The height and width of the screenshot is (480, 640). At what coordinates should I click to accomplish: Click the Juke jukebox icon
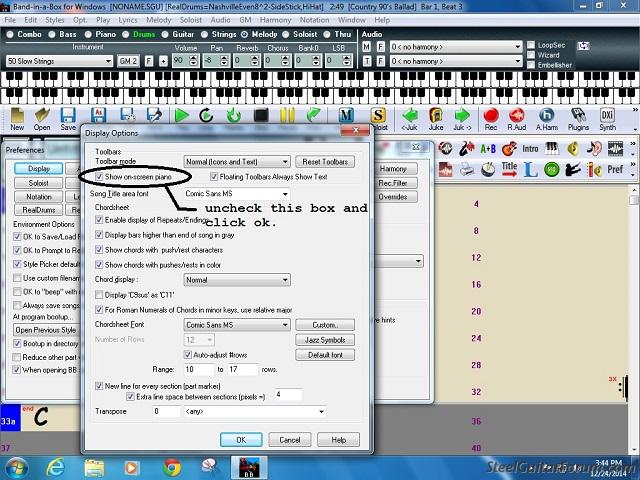(436, 119)
